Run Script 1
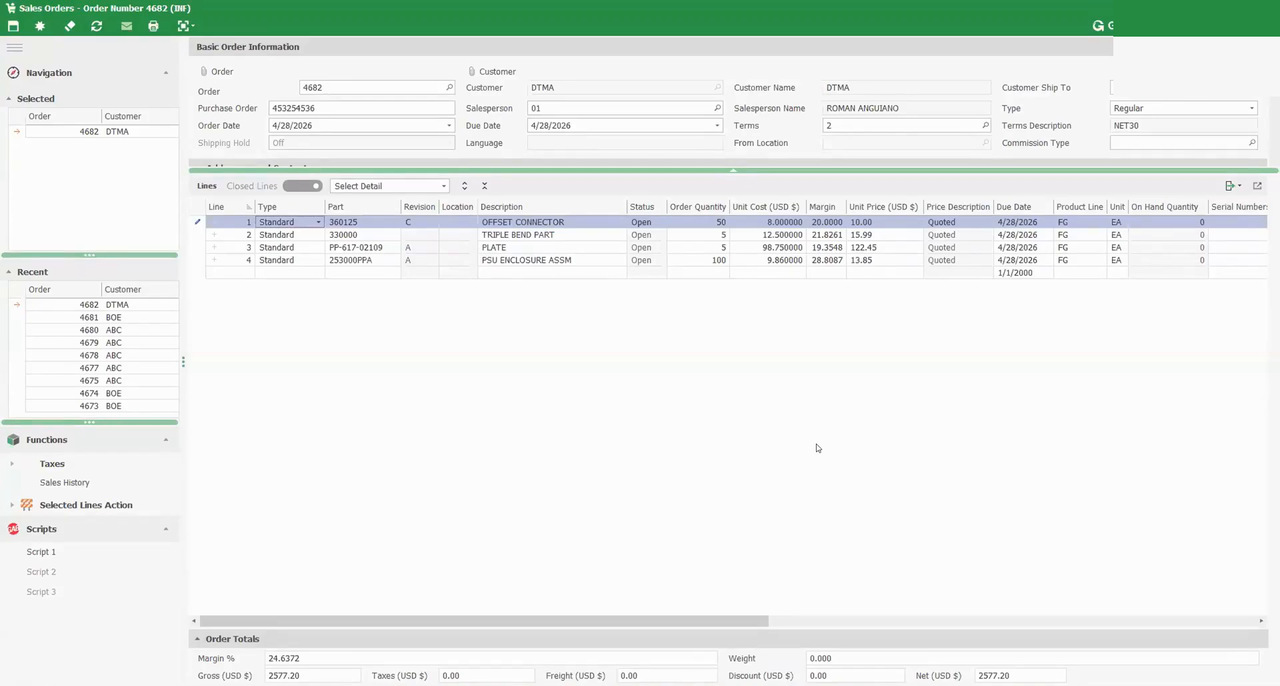The image size is (1280, 686). pyautogui.click(x=41, y=552)
